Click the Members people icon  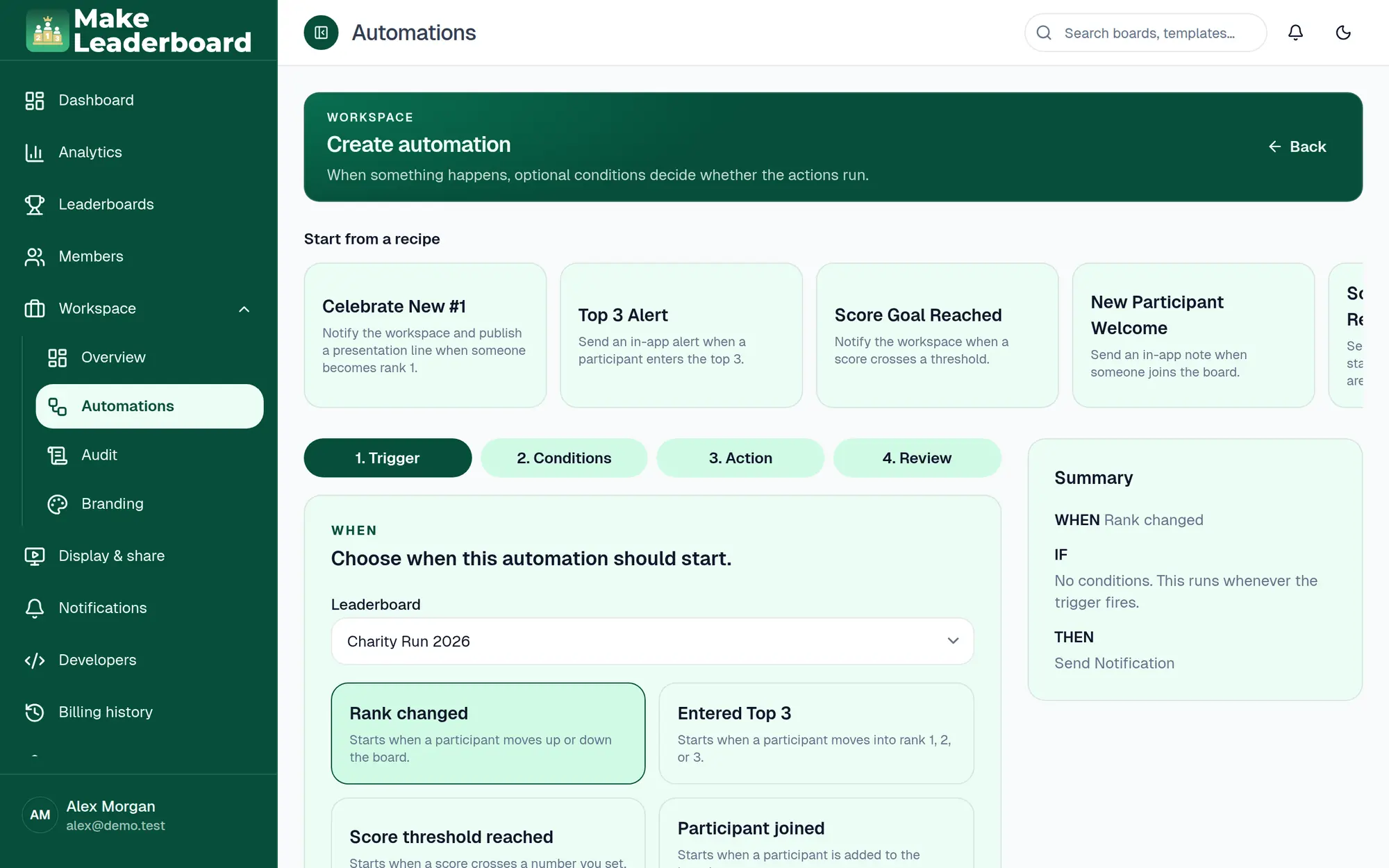point(35,257)
